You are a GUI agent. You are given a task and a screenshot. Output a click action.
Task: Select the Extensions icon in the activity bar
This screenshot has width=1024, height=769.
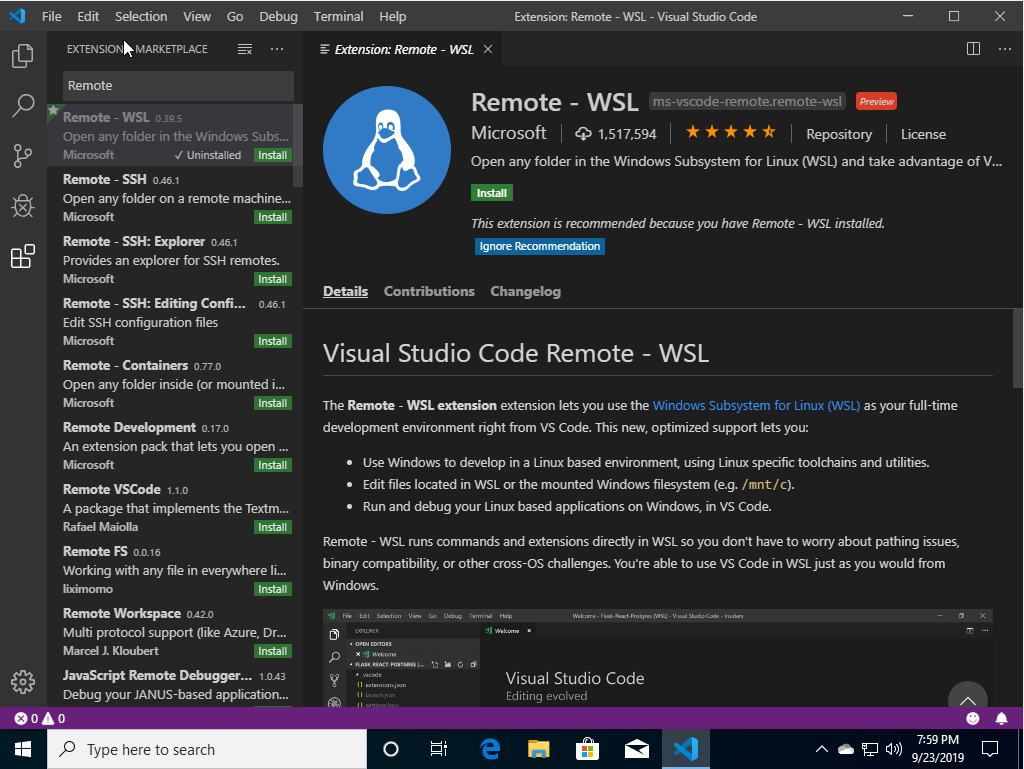tap(22, 256)
